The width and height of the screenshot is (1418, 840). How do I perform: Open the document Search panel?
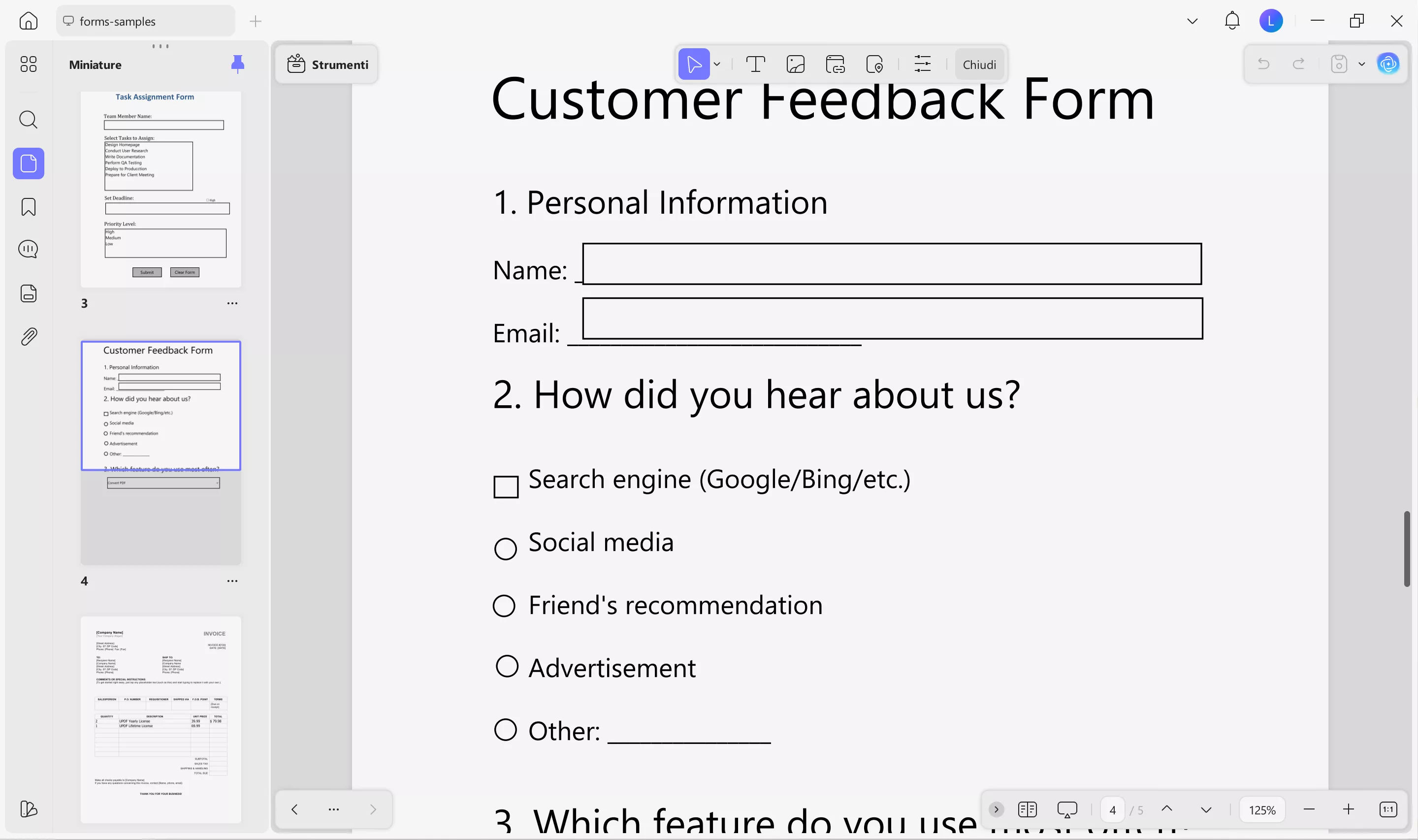28,120
